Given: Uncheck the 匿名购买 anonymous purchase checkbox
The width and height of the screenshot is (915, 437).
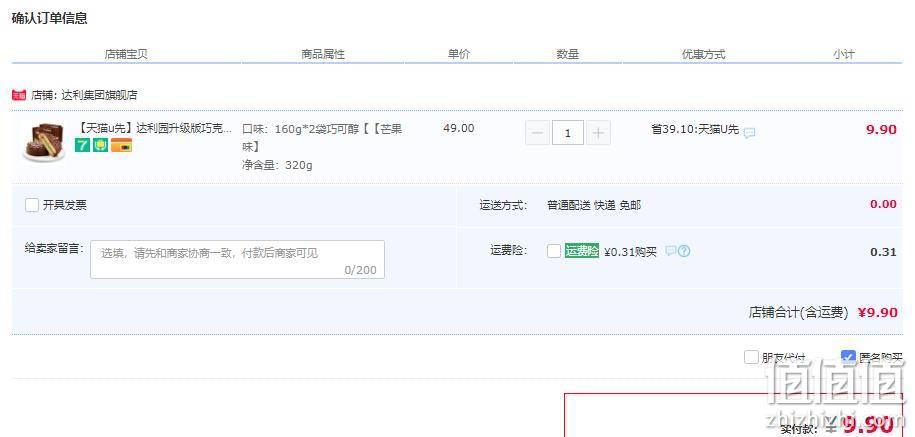Looking at the screenshot, I should click(x=848, y=357).
